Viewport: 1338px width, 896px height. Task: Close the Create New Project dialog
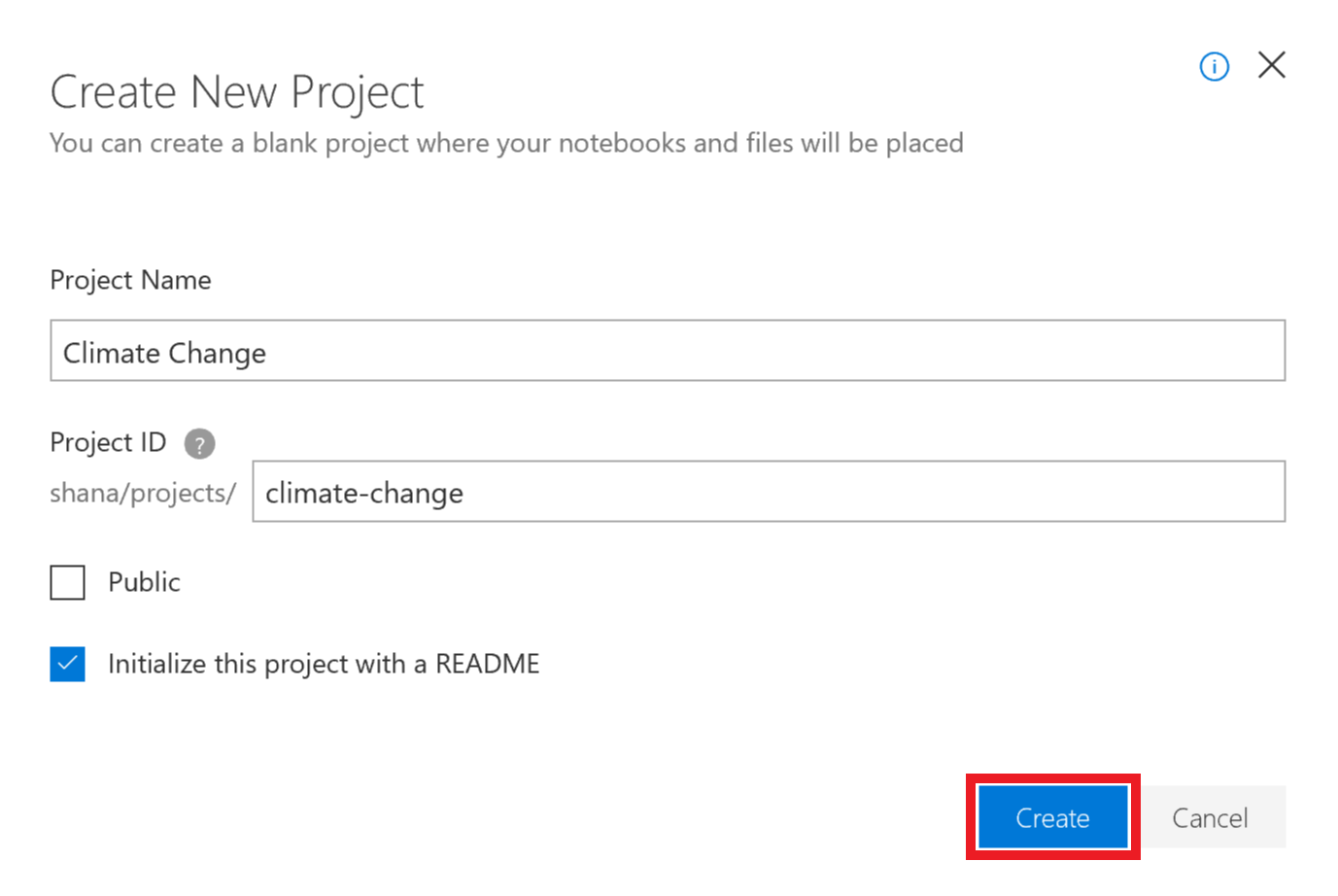(1271, 65)
